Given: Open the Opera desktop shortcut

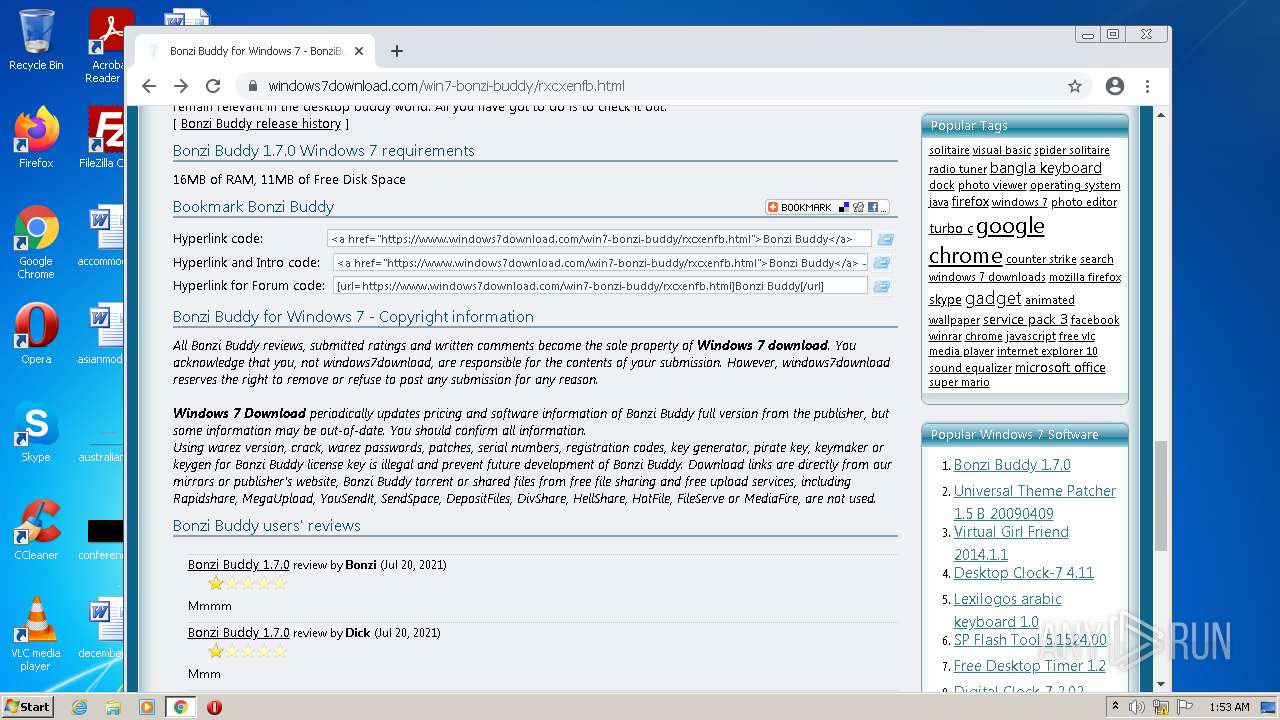Looking at the screenshot, I should click(x=36, y=334).
